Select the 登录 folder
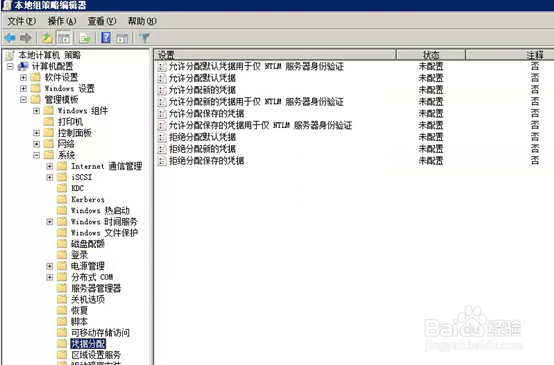Screen dimensions: 554x365 [79, 255]
